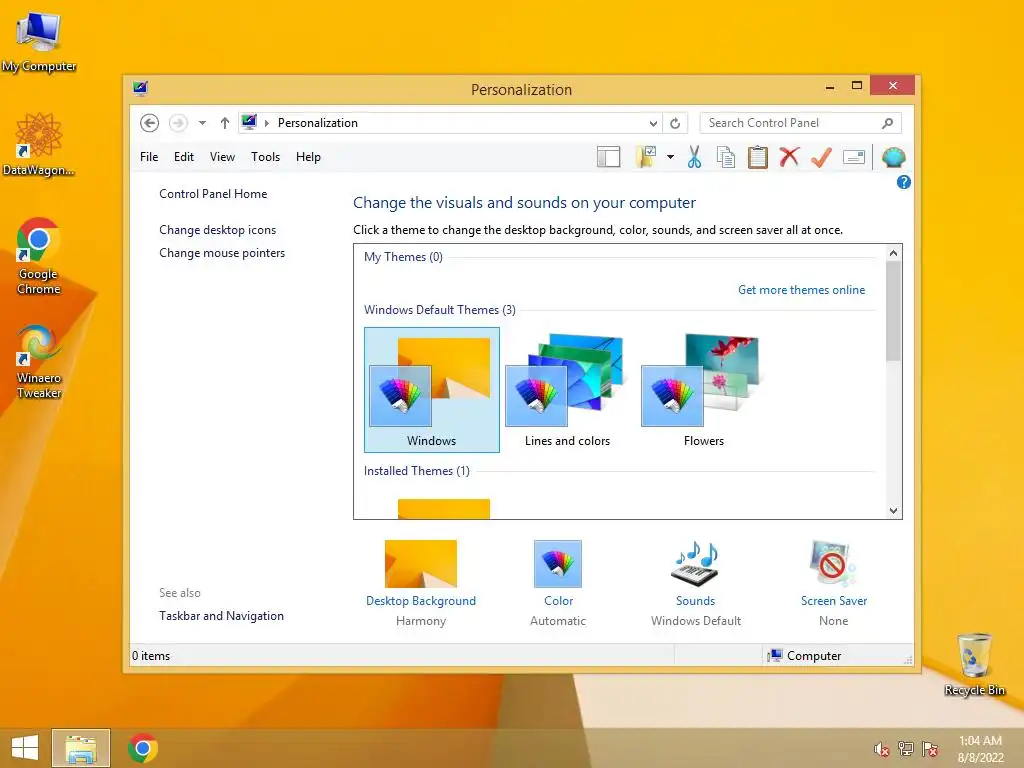
Task: Open DataWagon desktop shortcut
Action: 39,144
